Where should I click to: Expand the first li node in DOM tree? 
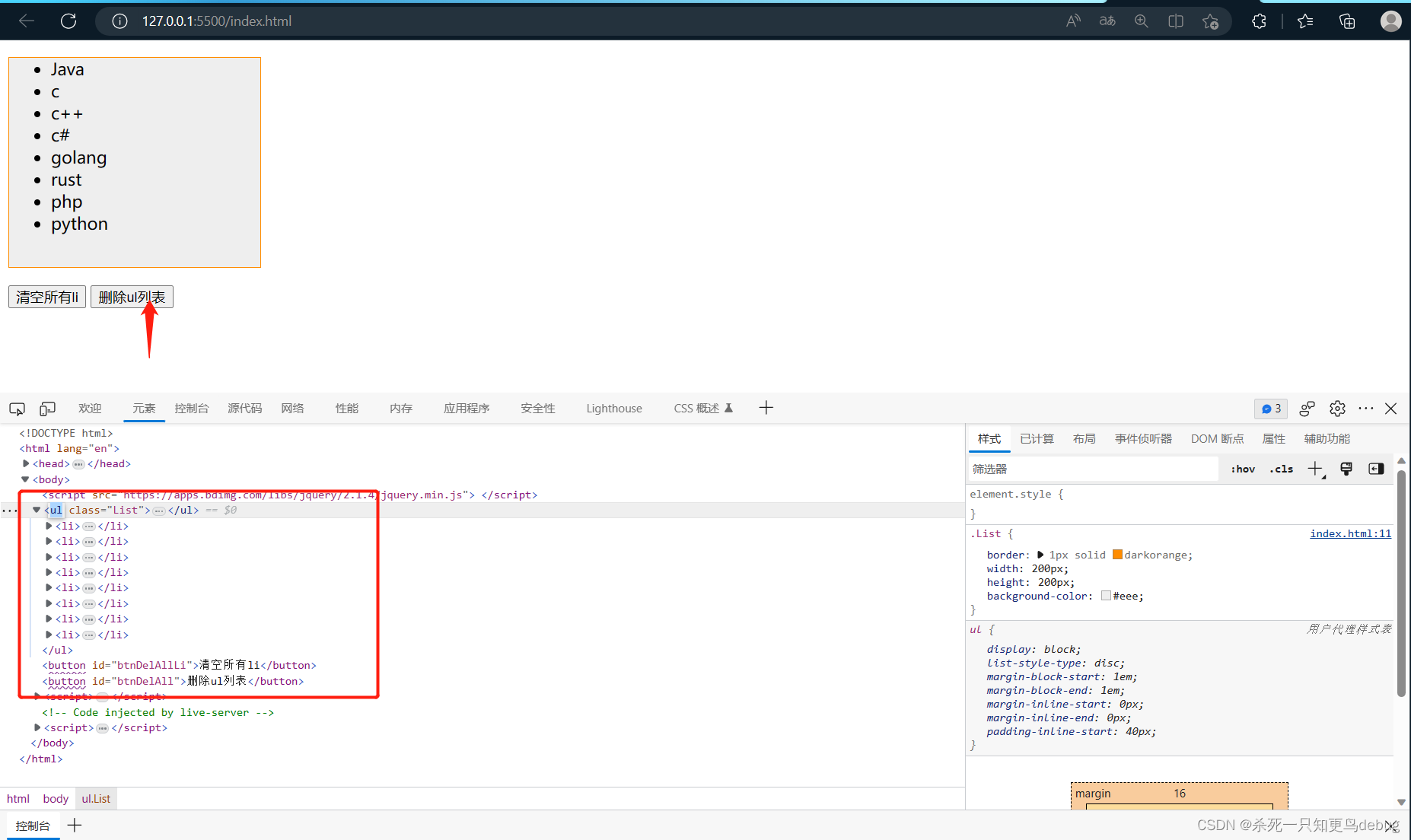click(49, 526)
